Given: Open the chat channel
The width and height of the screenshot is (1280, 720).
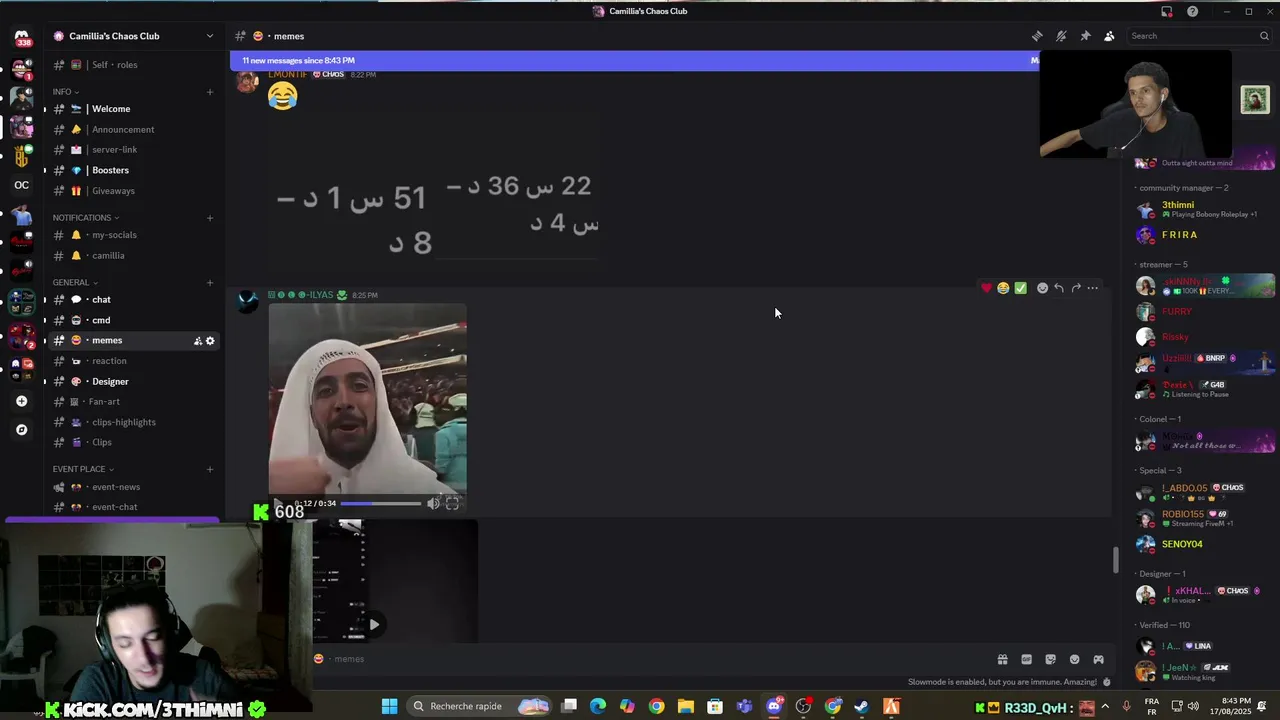Looking at the screenshot, I should click(x=134, y=300).
